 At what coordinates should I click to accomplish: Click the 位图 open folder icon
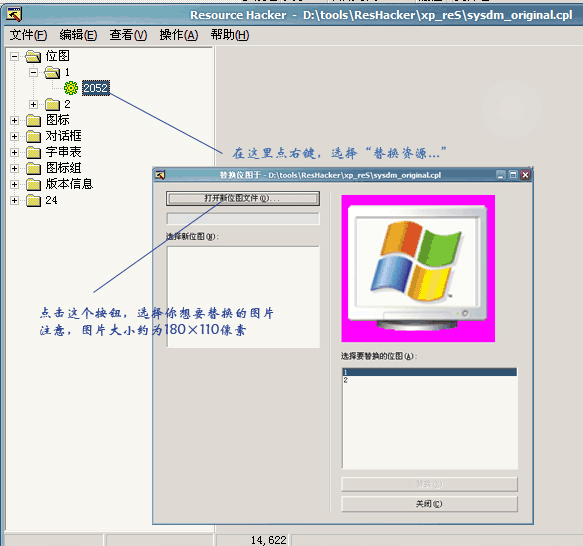(33, 57)
